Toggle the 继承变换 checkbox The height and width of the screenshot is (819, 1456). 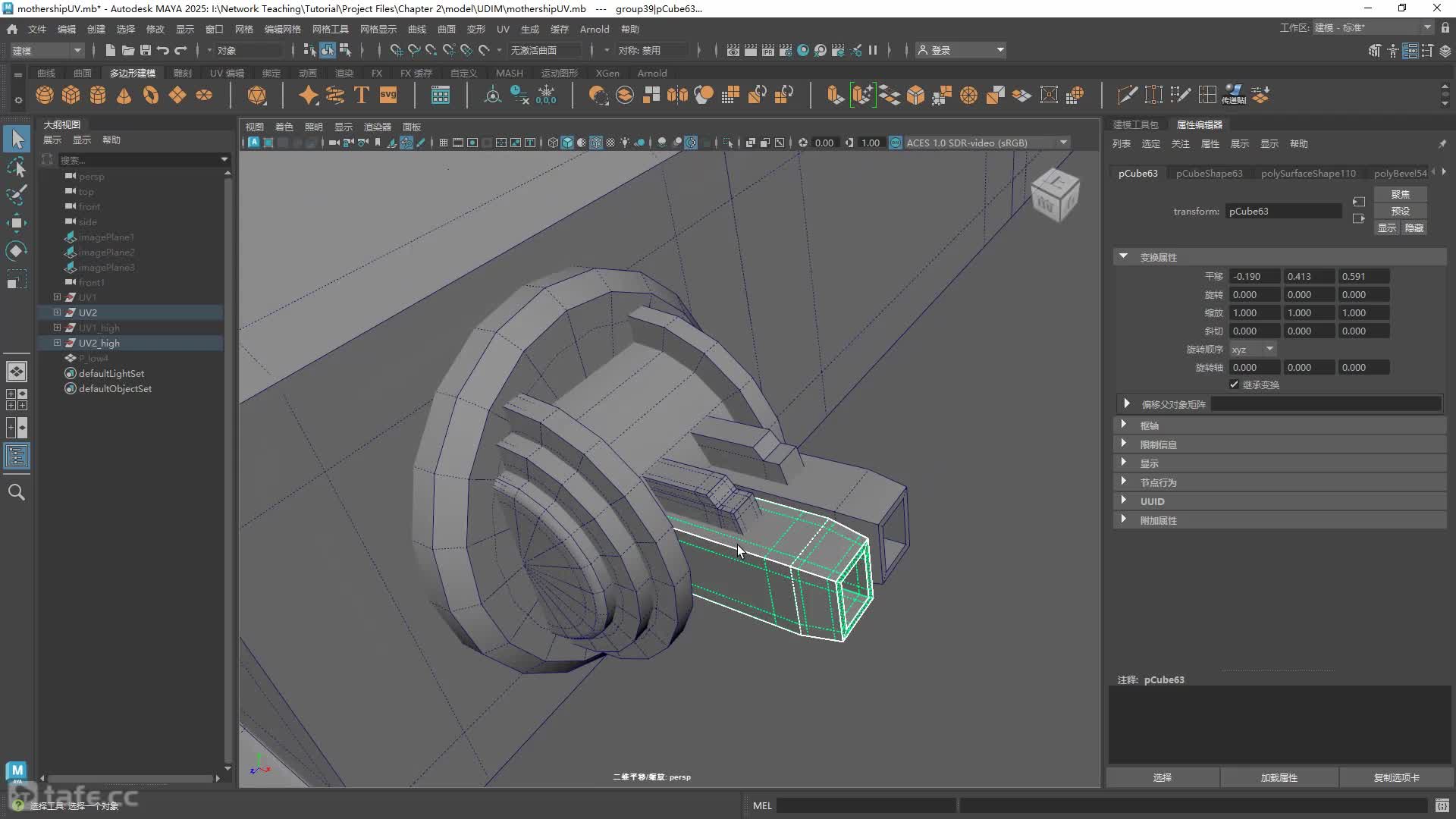click(1234, 384)
